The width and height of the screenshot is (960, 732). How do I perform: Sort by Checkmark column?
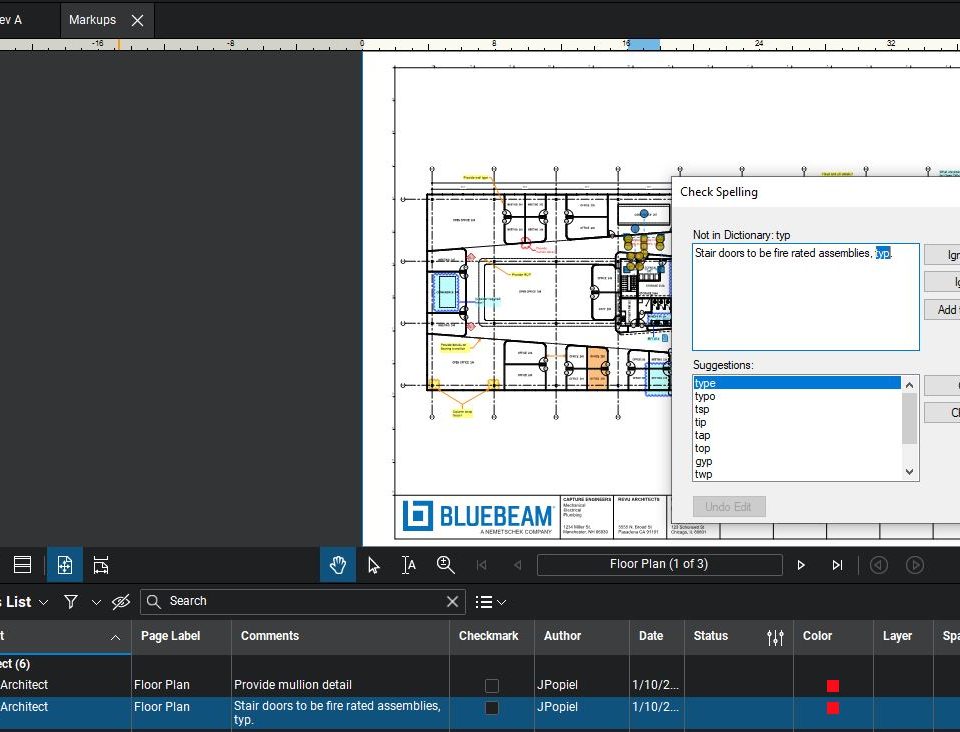pyautogui.click(x=491, y=636)
